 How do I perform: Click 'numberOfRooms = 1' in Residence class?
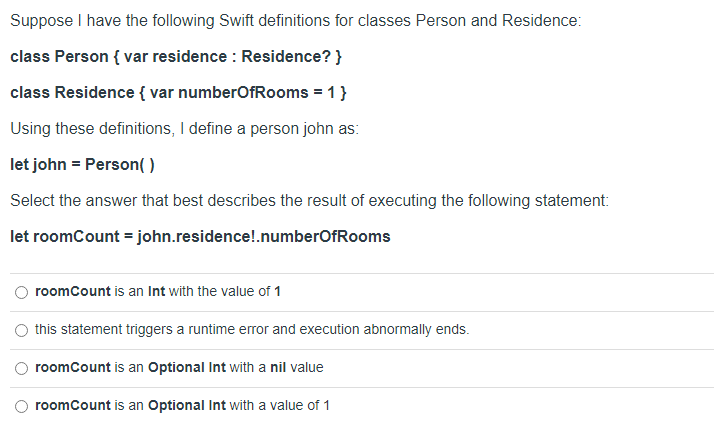click(257, 93)
